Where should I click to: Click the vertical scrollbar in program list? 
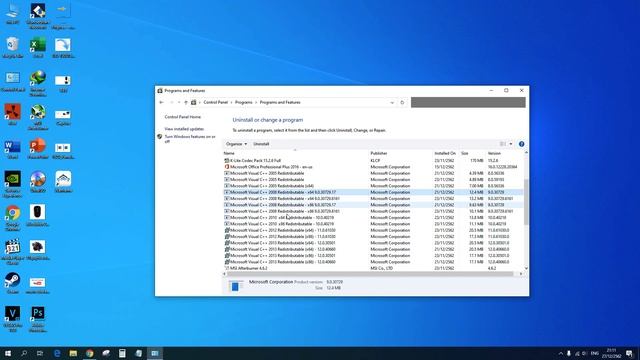[x=526, y=202]
